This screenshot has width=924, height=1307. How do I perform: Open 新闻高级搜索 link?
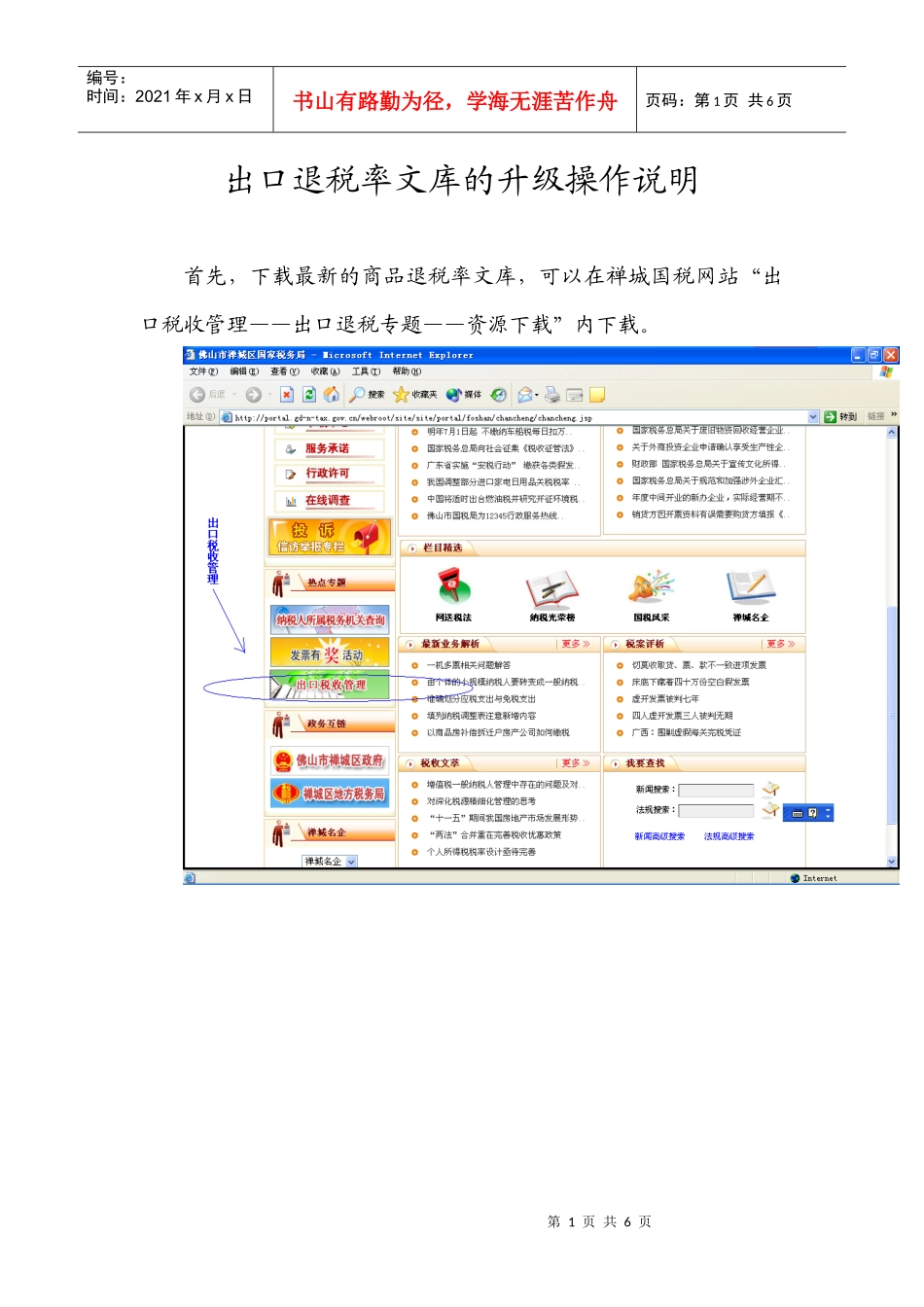coord(659,836)
